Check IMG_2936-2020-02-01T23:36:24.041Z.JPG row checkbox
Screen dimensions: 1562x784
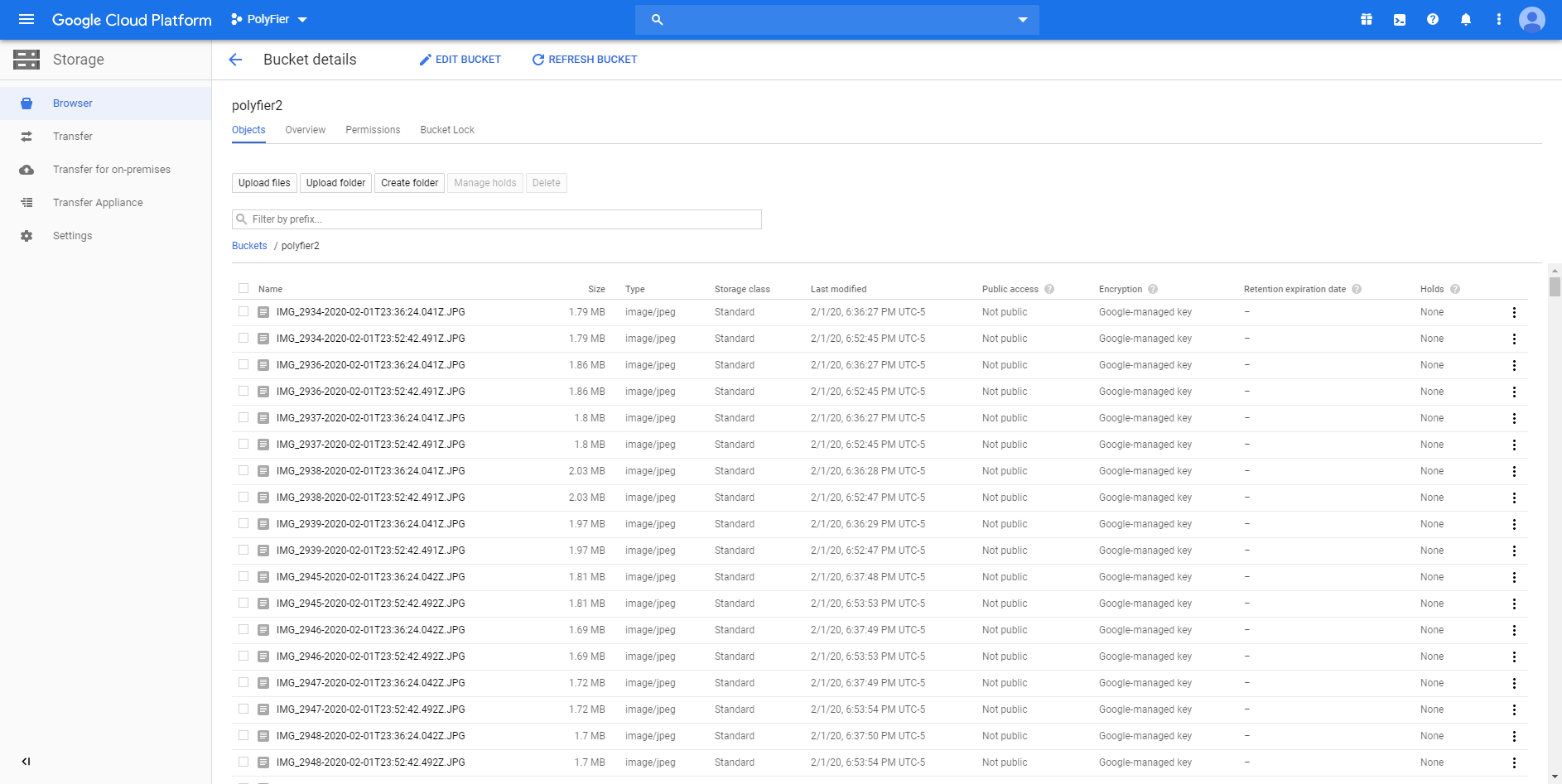pyautogui.click(x=243, y=364)
